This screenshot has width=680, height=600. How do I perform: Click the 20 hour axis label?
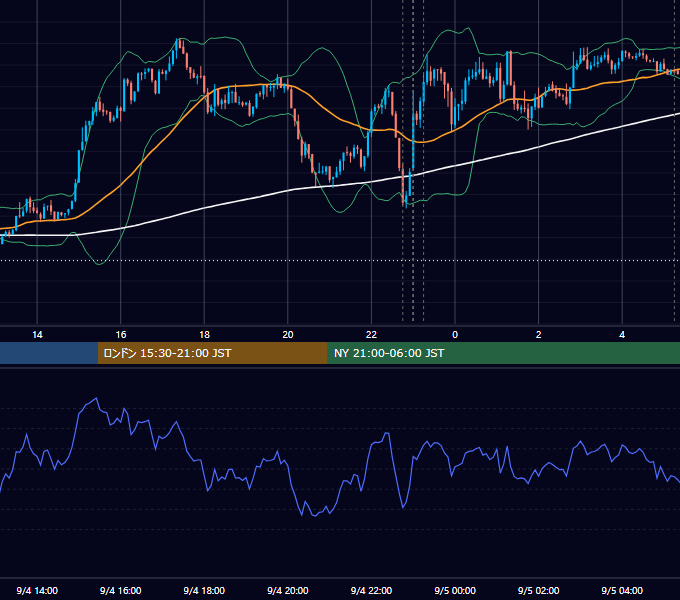click(x=288, y=335)
